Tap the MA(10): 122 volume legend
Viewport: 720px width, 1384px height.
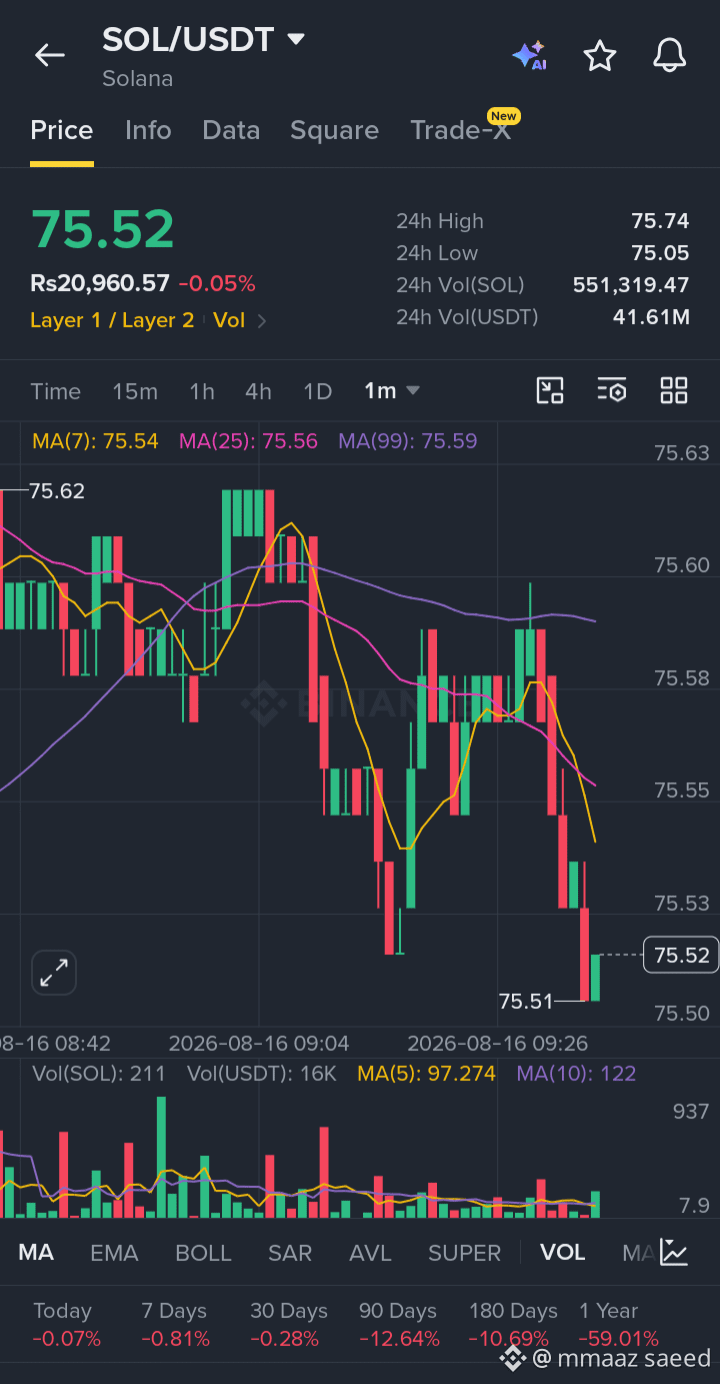click(576, 1074)
